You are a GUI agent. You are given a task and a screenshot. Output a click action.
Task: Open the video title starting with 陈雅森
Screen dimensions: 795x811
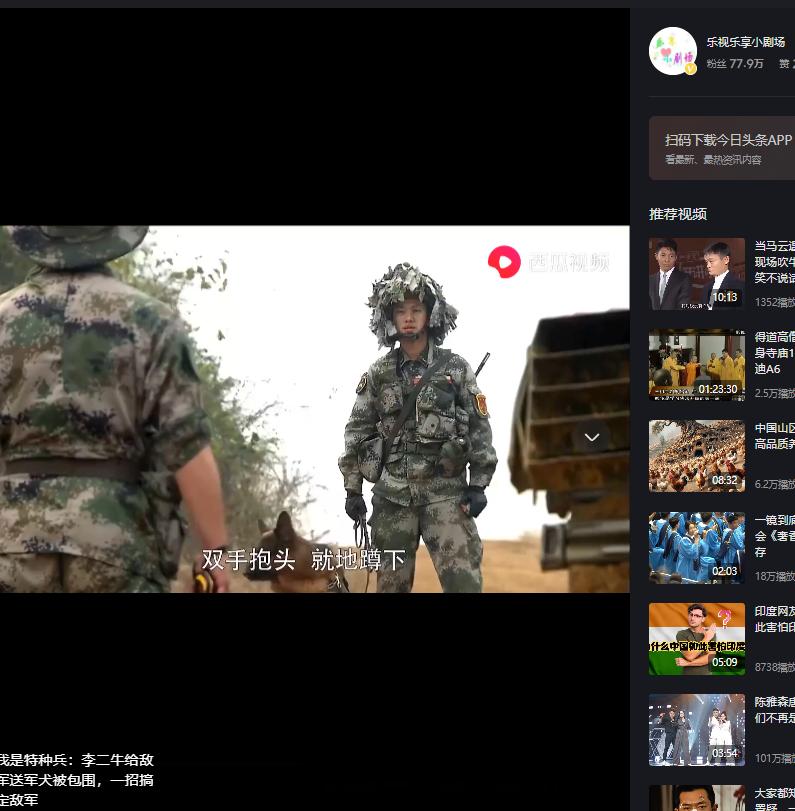point(774,710)
